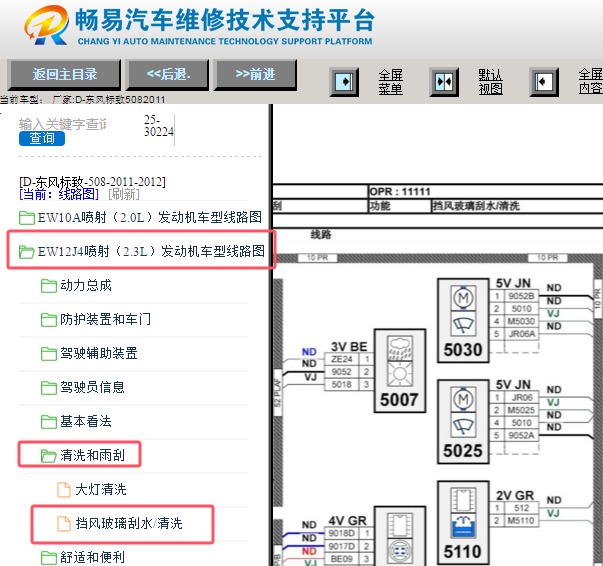
Task: Return to main directory via 返回主目录
Action: (x=64, y=74)
